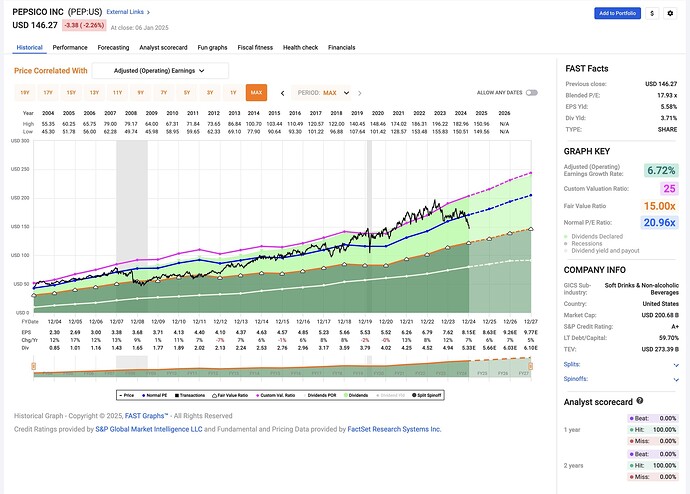
Task: Go to previous period with left arrow
Action: click(x=283, y=93)
